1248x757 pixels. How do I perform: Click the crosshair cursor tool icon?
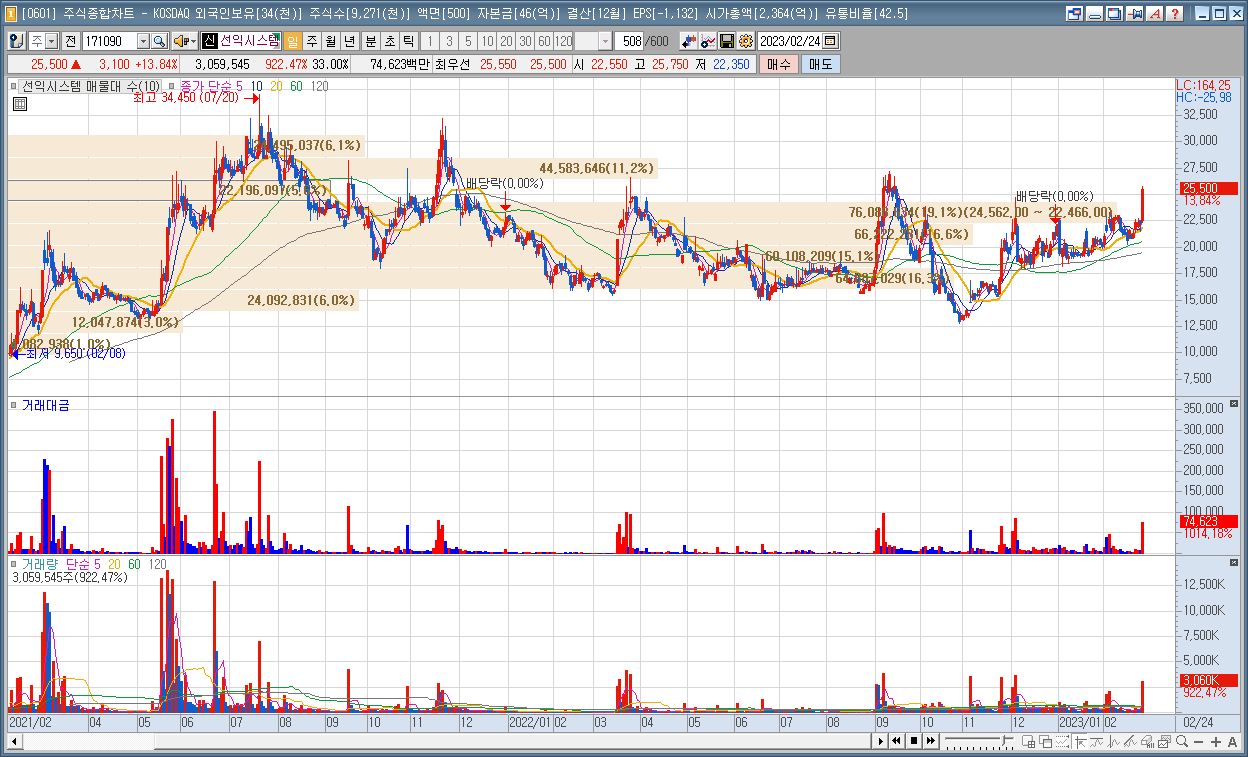click(x=1081, y=741)
